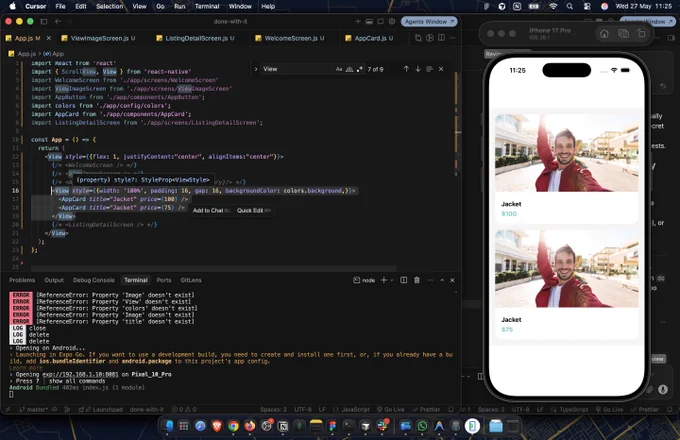Toggle Find in Selection icon
This screenshot has height=440, width=680.
click(x=429, y=69)
